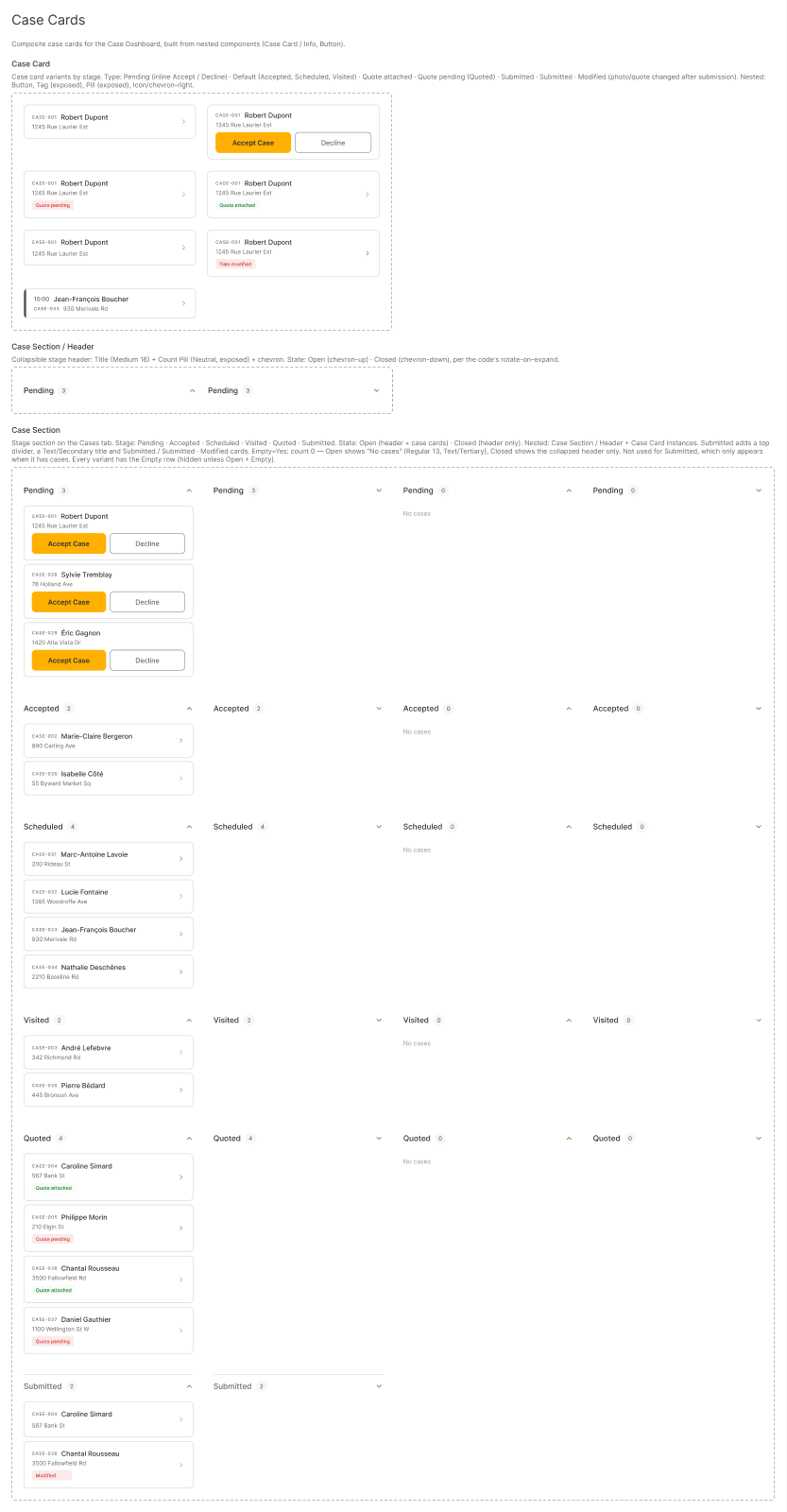Expand the closed Scheduled section with 4 cases
787x1512 pixels.
click(379, 827)
